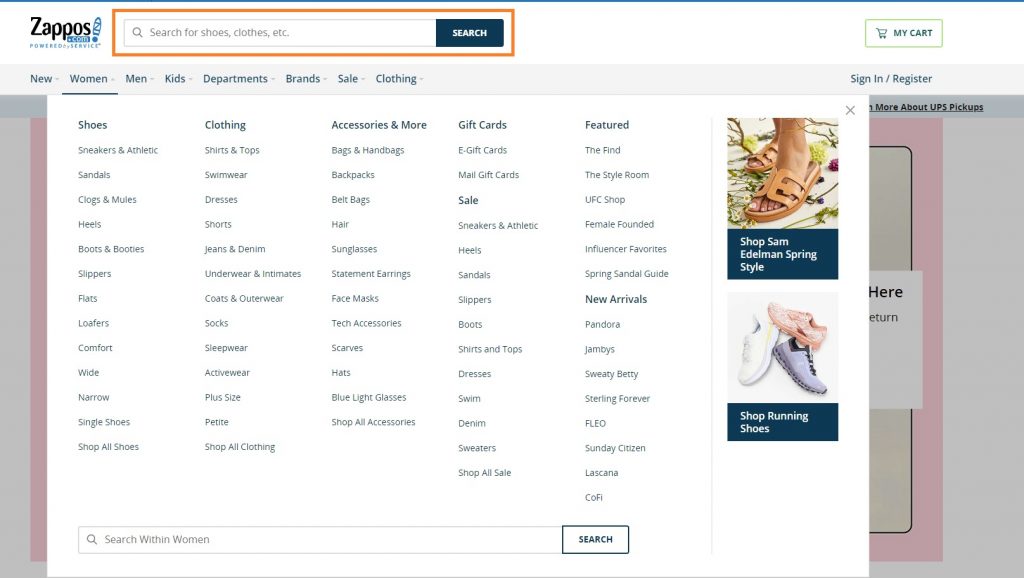This screenshot has height=578, width=1024.
Task: Click the top SEARCH button
Action: click(x=469, y=33)
